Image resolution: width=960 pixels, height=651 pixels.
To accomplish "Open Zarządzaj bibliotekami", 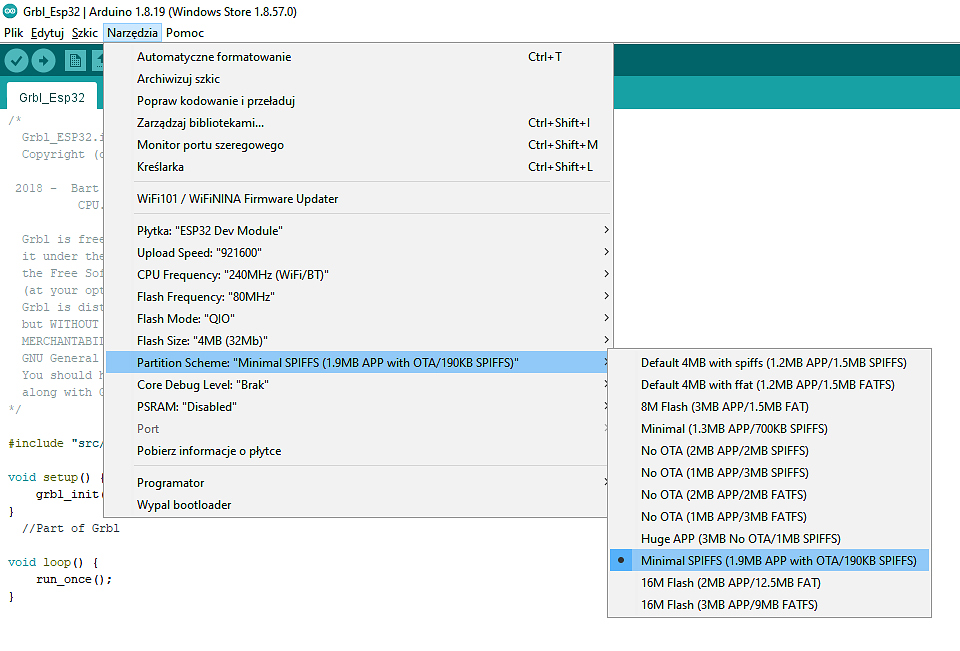I will tap(358, 123).
